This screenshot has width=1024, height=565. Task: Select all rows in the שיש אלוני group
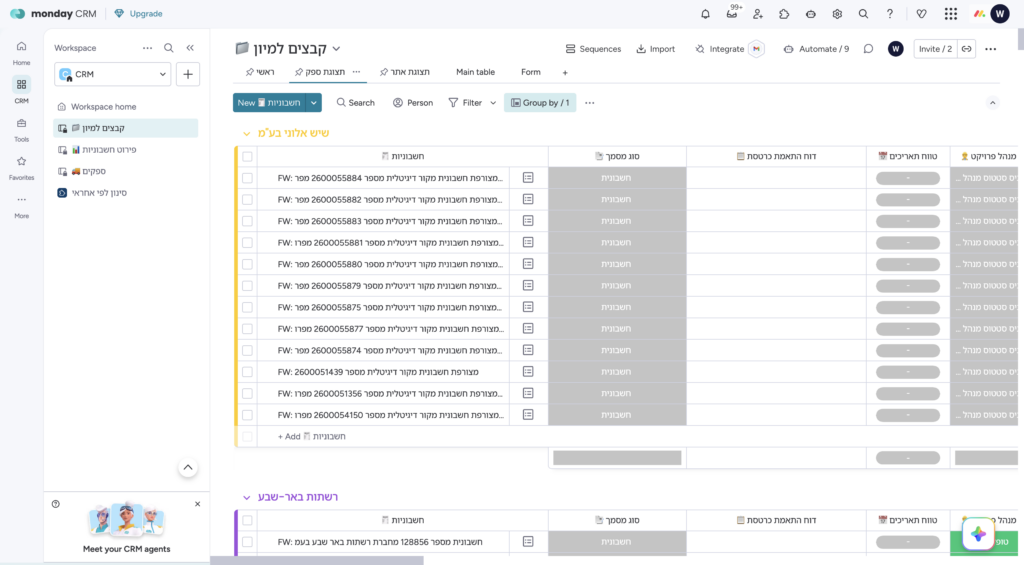(248, 156)
